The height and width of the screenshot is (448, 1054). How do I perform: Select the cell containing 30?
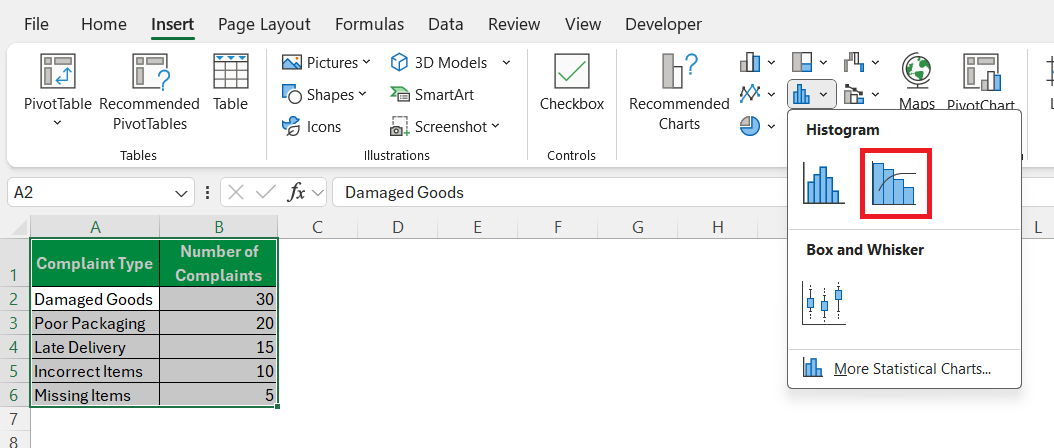pyautogui.click(x=218, y=299)
